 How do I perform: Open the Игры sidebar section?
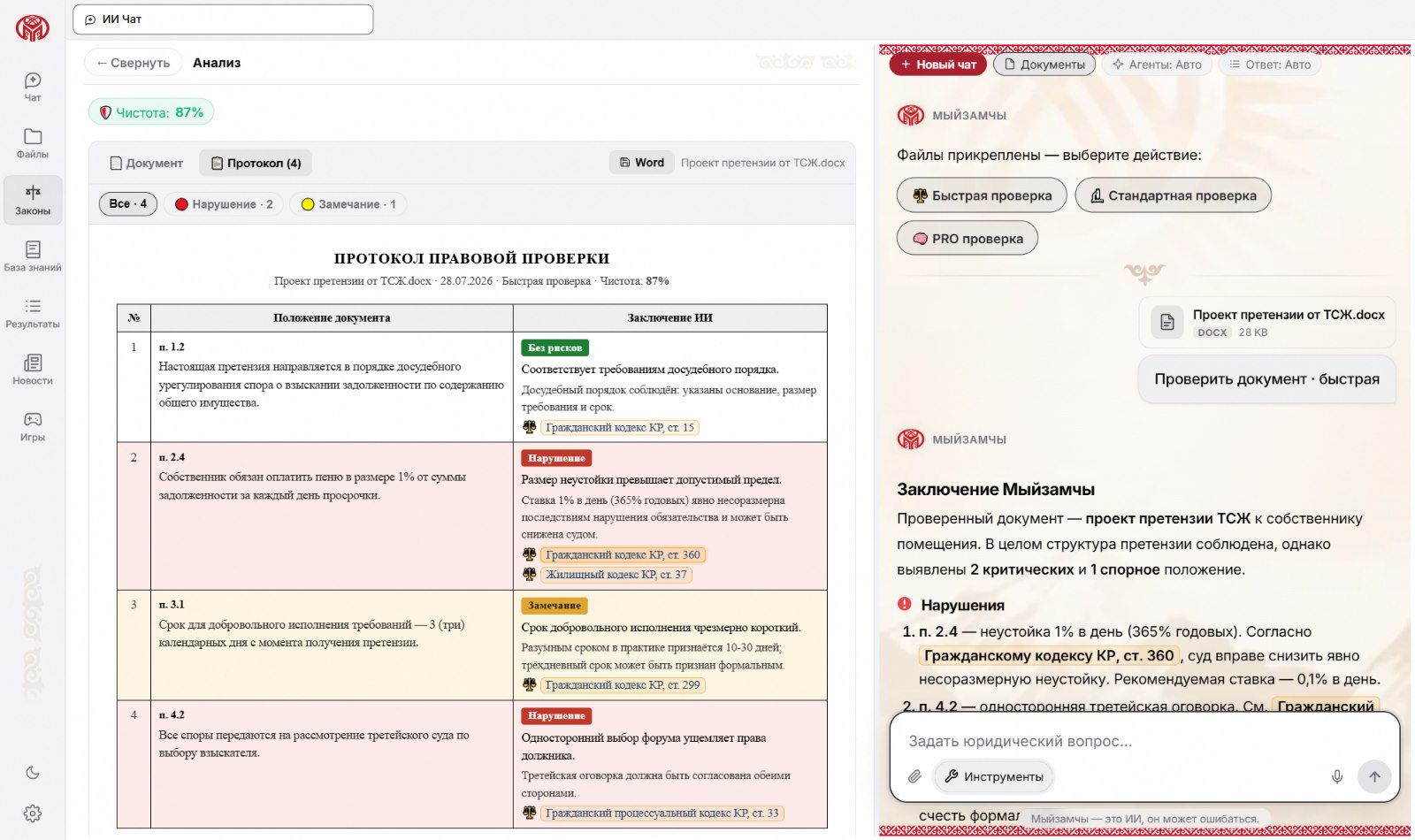[x=33, y=426]
